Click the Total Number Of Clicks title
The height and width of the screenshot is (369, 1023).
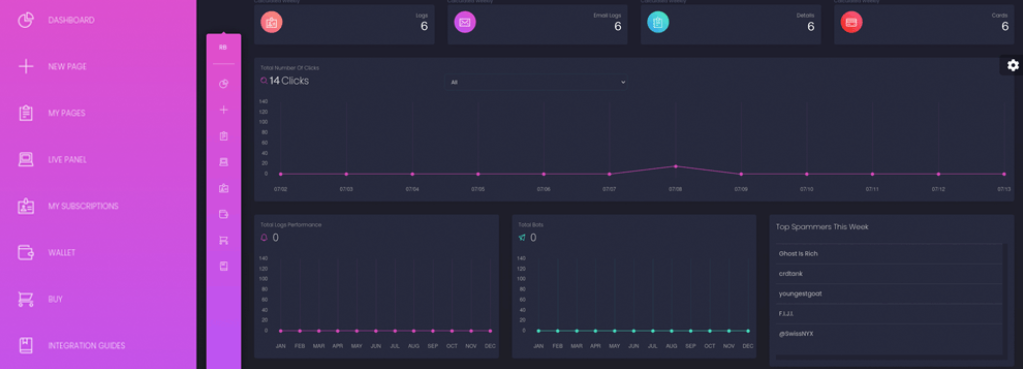coord(290,68)
